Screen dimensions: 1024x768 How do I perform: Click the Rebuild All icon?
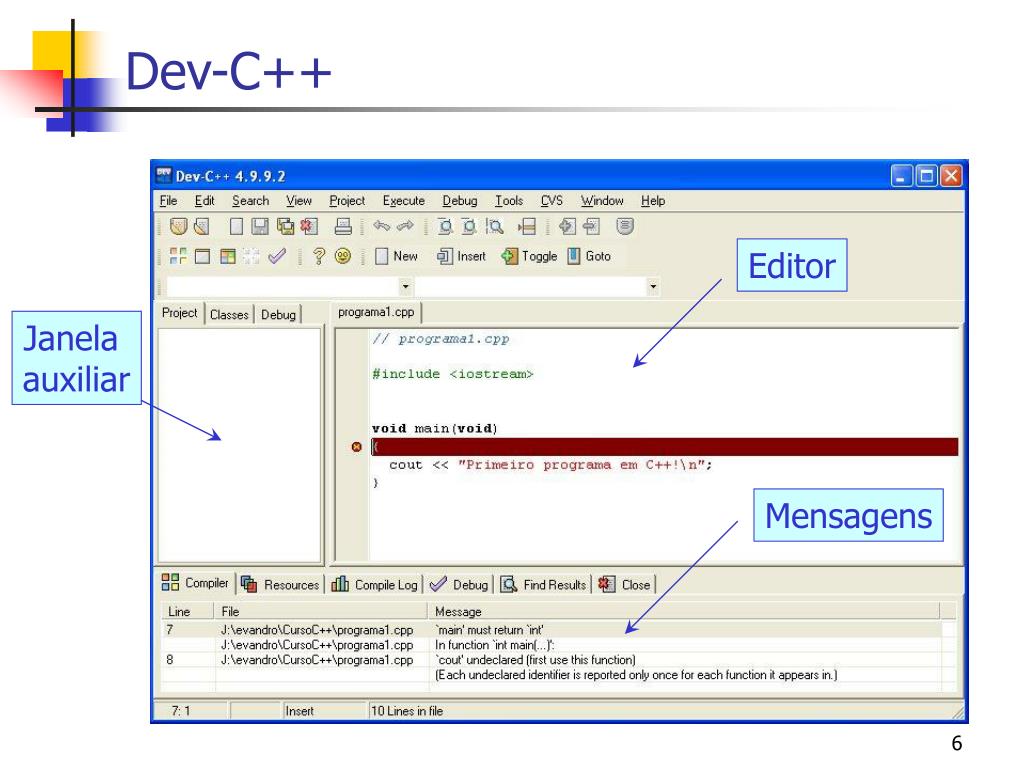tap(251, 256)
